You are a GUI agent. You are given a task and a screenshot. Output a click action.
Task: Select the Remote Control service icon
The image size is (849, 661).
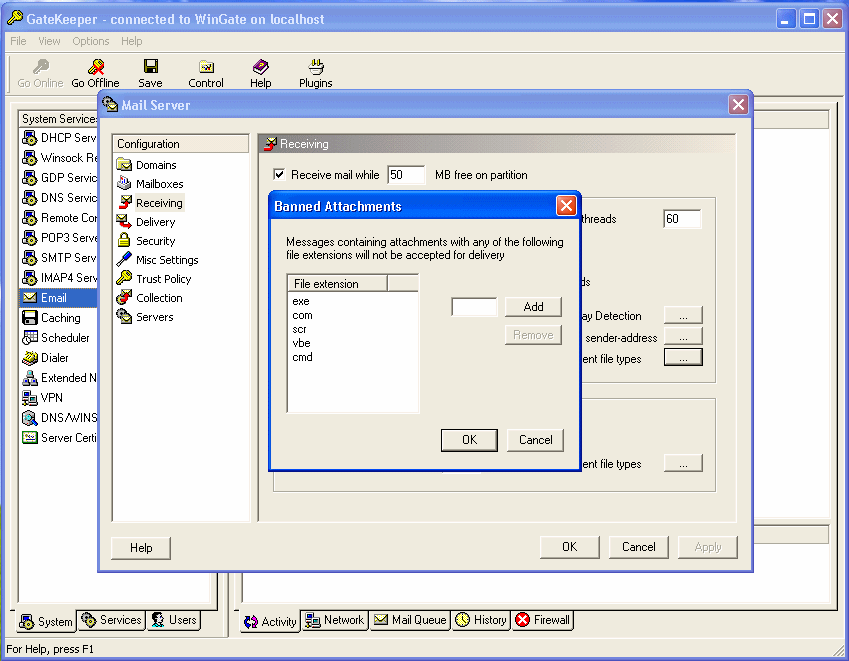pyautogui.click(x=30, y=218)
